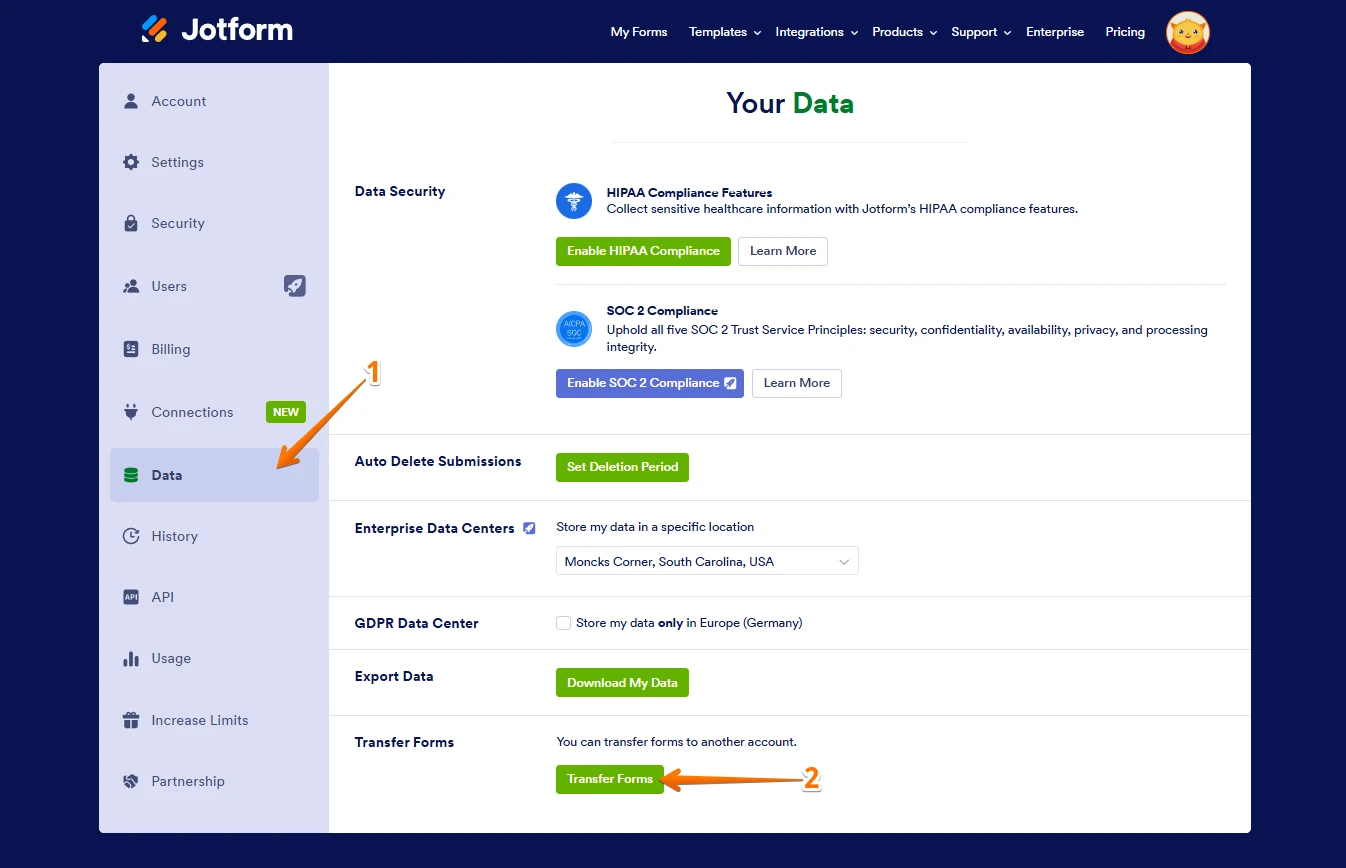
Task: Open My Forms from top navigation
Action: tap(638, 32)
